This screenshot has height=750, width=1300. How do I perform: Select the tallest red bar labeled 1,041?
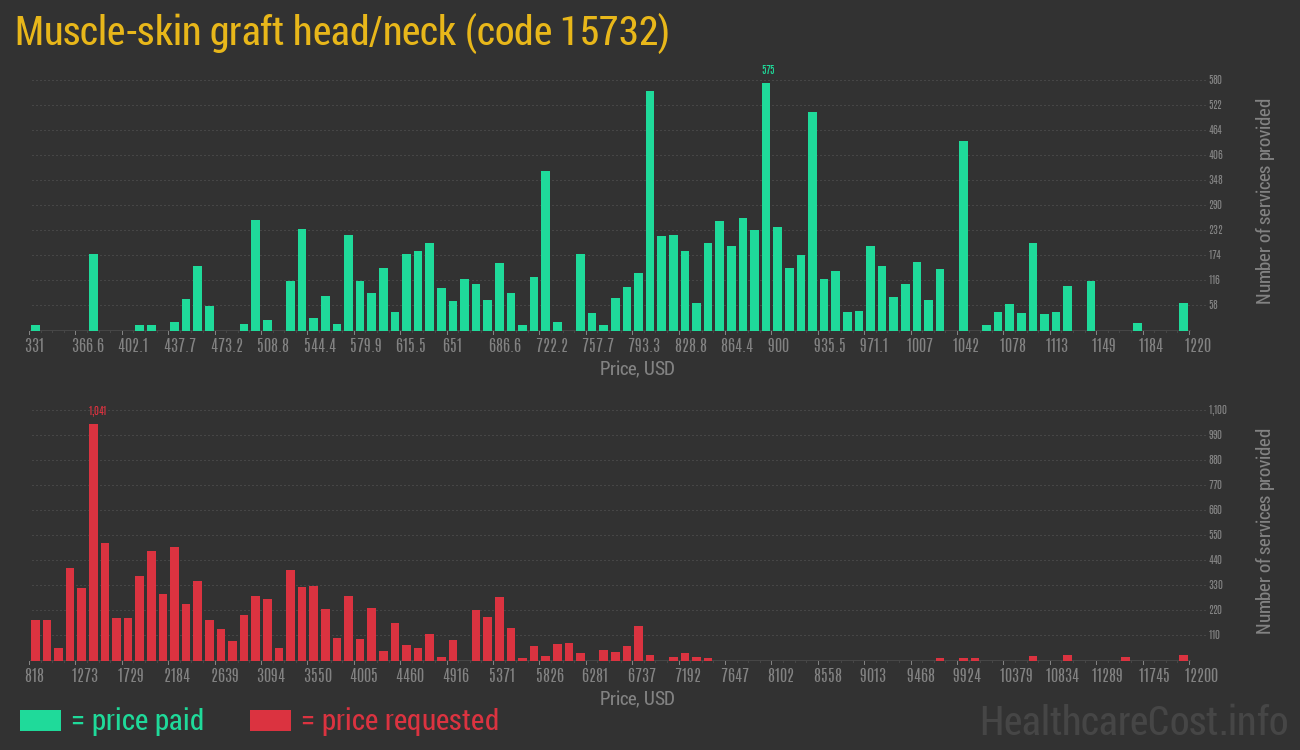click(93, 541)
